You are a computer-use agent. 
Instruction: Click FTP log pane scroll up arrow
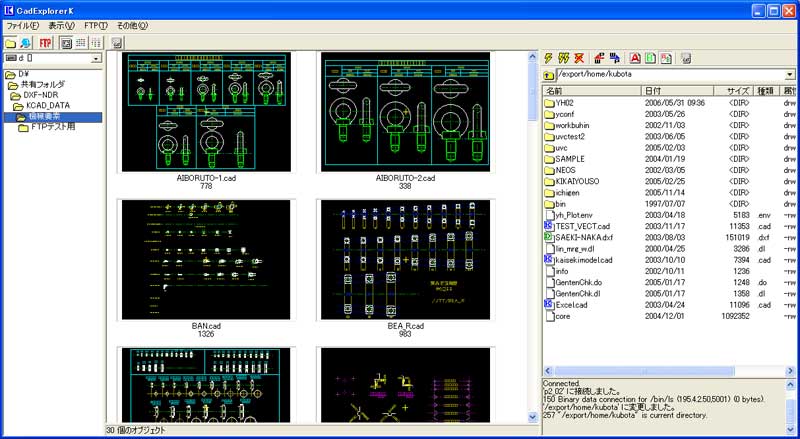point(790,385)
